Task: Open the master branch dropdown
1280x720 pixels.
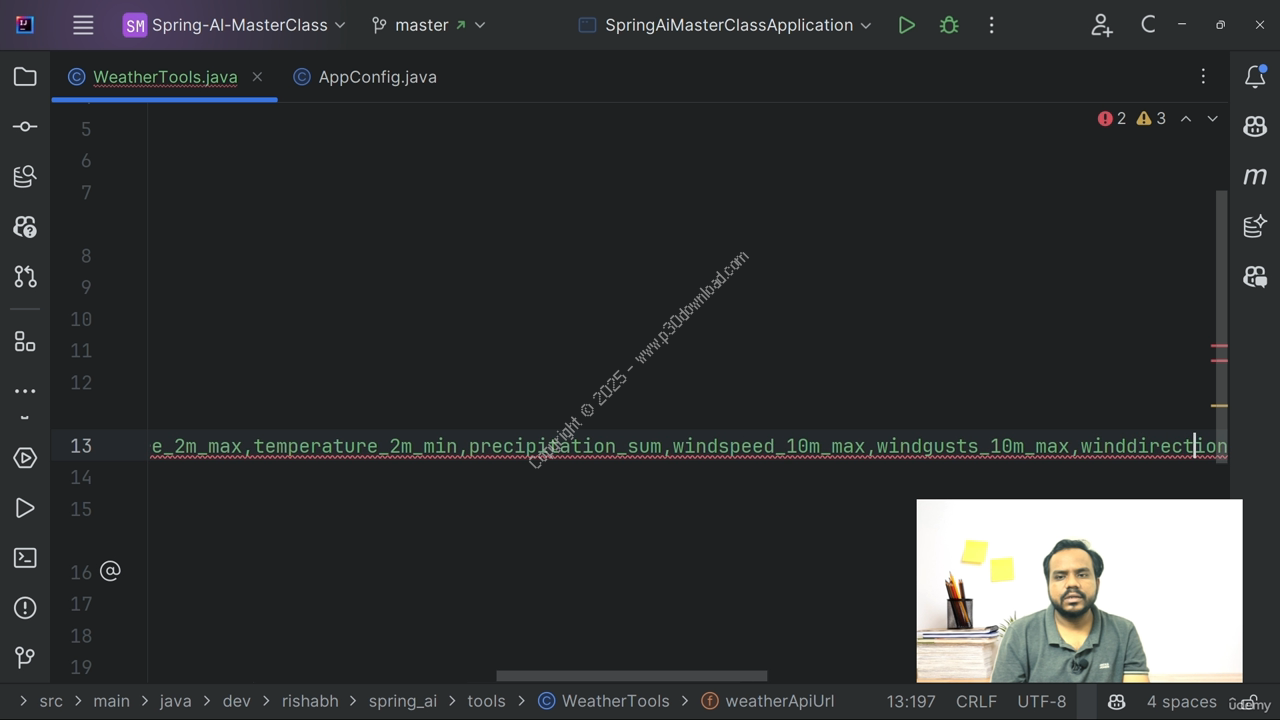Action: pyautogui.click(x=428, y=25)
